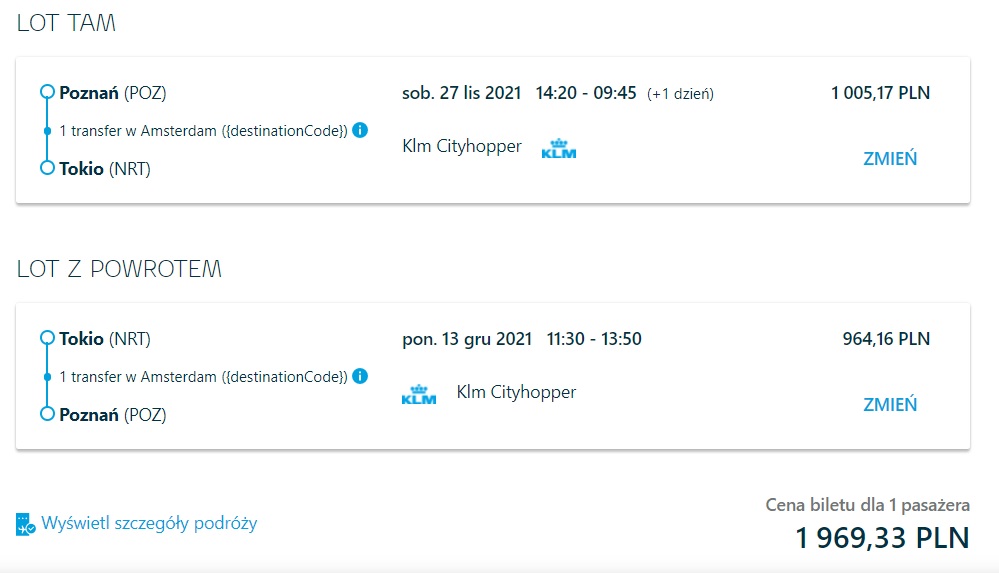Click LOT Z POWROTEM section heading

tap(119, 269)
